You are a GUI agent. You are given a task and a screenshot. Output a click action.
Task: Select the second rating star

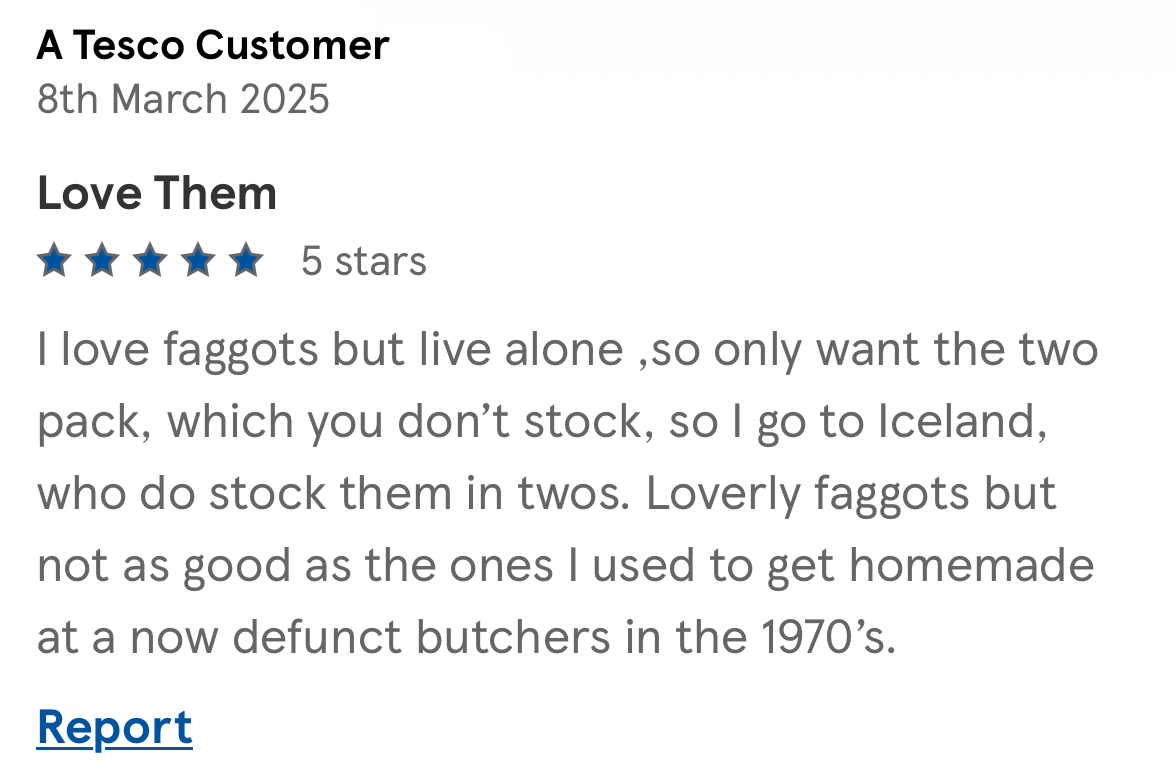tap(102, 262)
